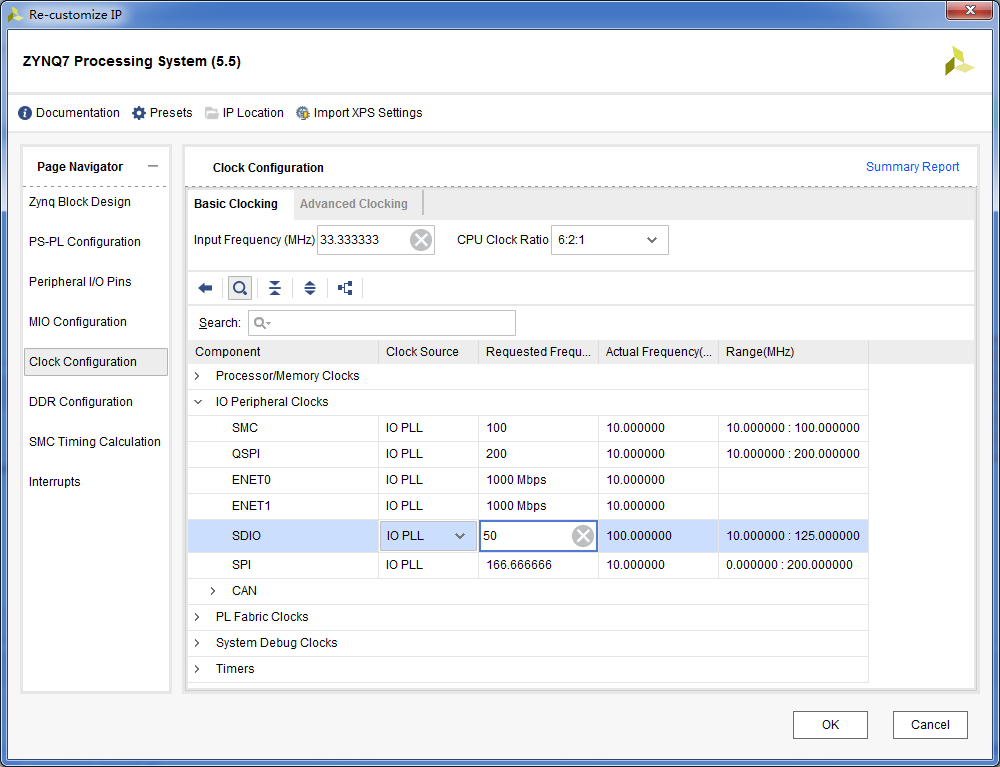Click the Actual Frequency column header
Image resolution: width=1000 pixels, height=767 pixels.
point(659,352)
